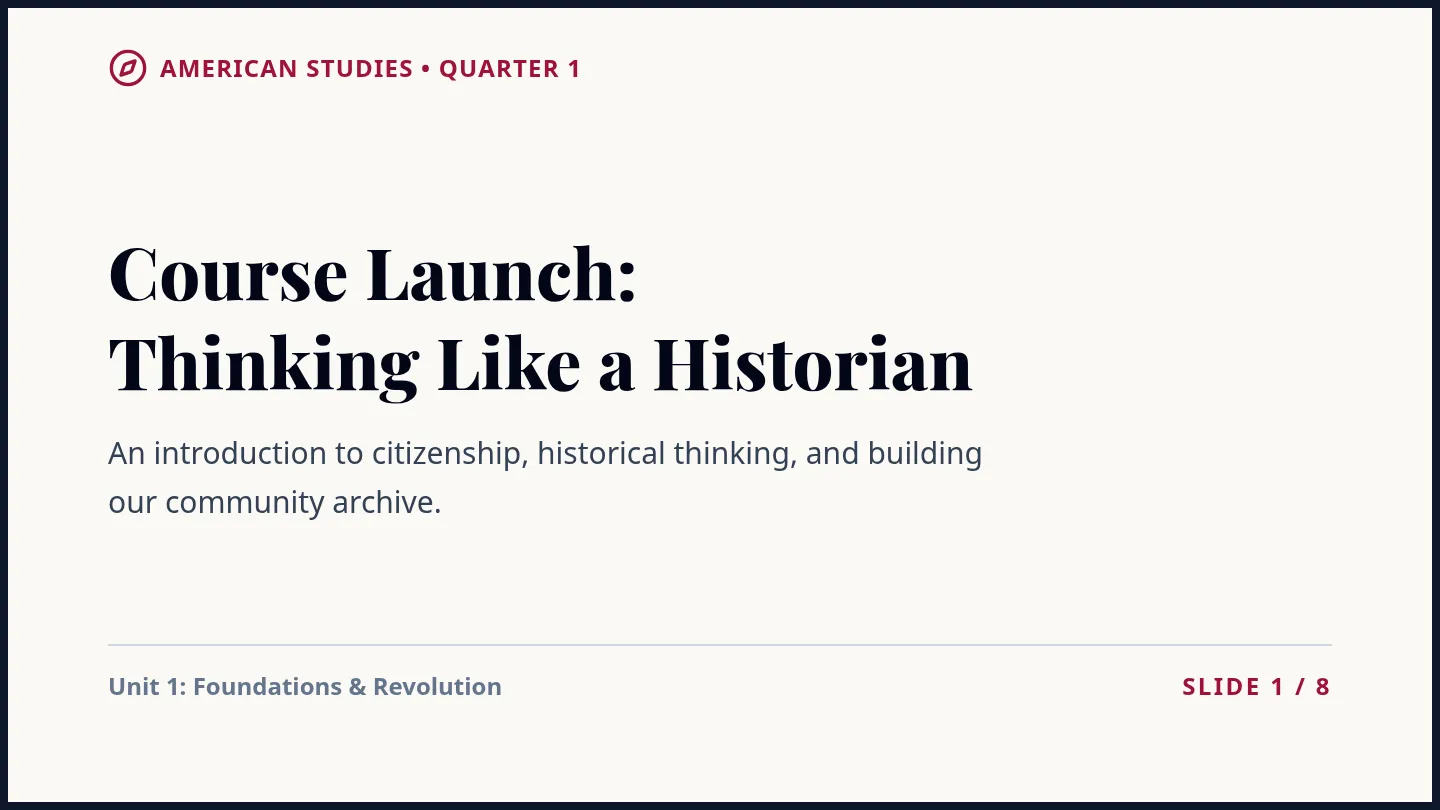The image size is (1440, 810).
Task: Click the compass icon beside American Studies
Action: (128, 68)
